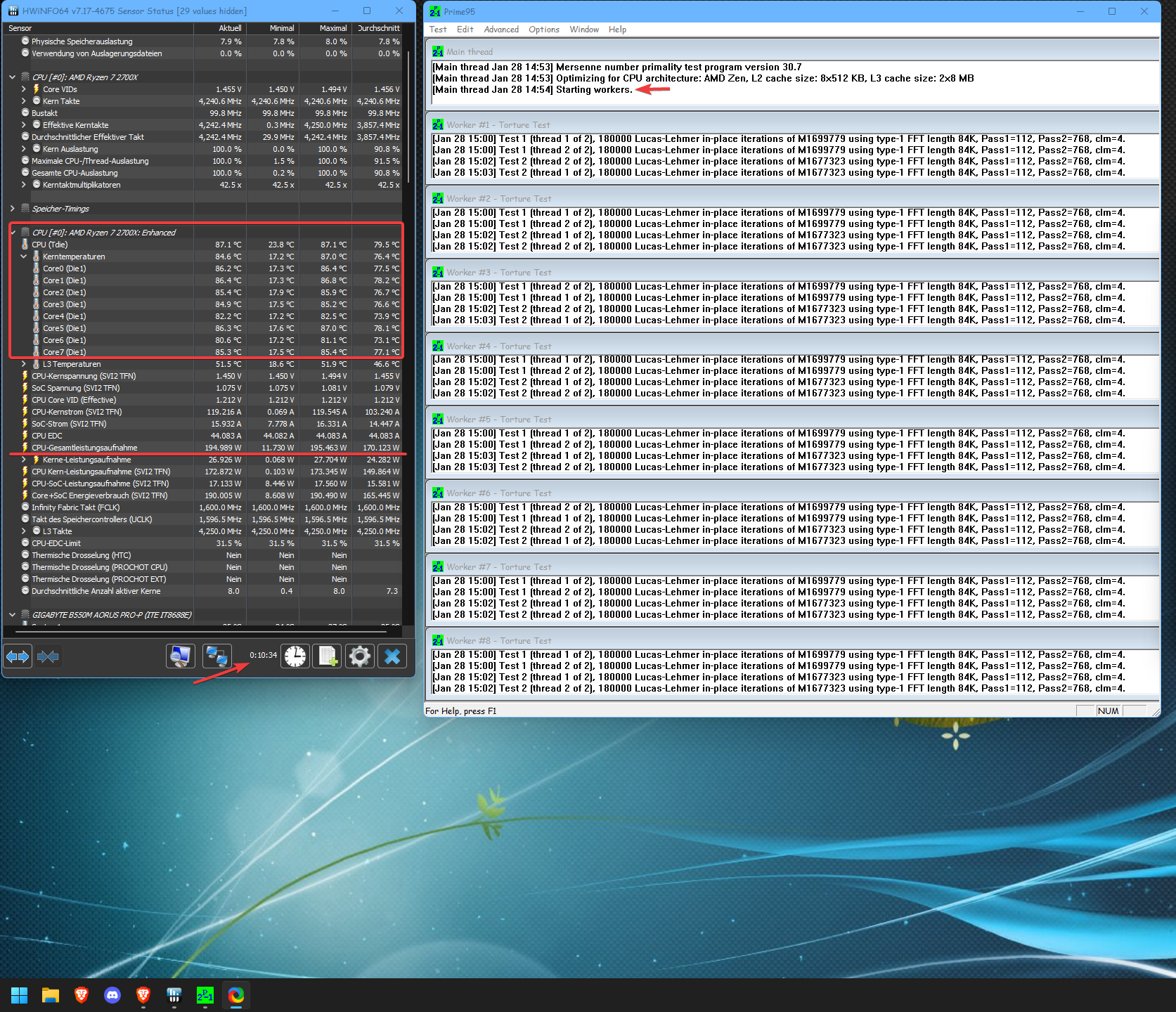
Task: Click the expand sensor columns arrows button
Action: pos(18,656)
